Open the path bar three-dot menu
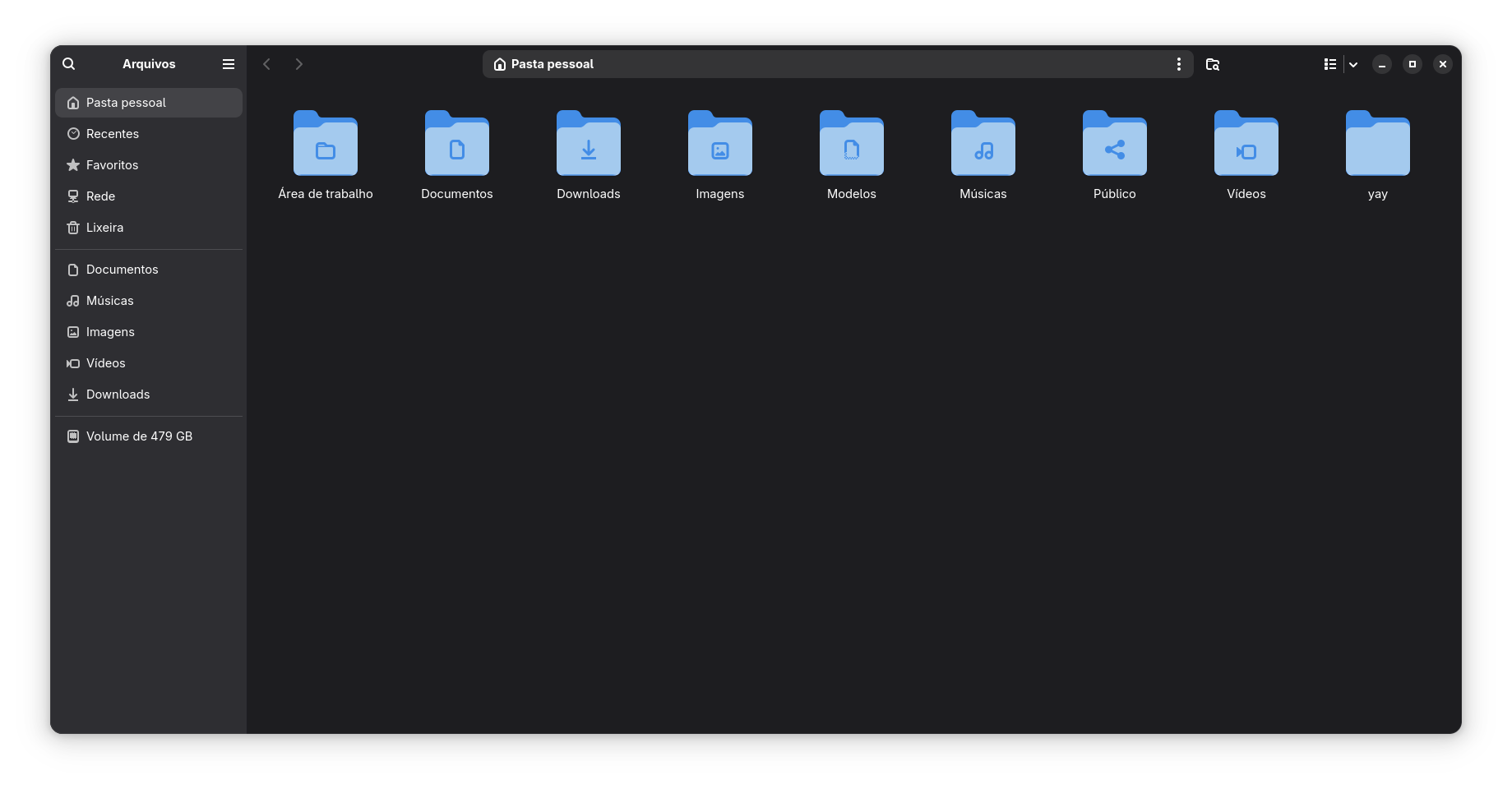Image resolution: width=1512 pixels, height=789 pixels. point(1179,64)
